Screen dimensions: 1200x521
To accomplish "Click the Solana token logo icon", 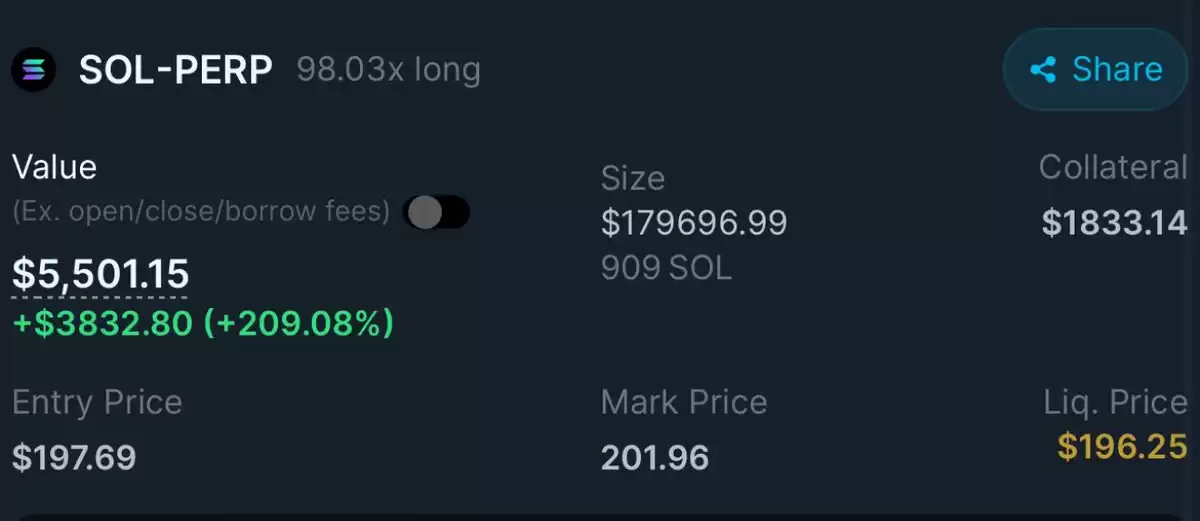I will [x=34, y=70].
